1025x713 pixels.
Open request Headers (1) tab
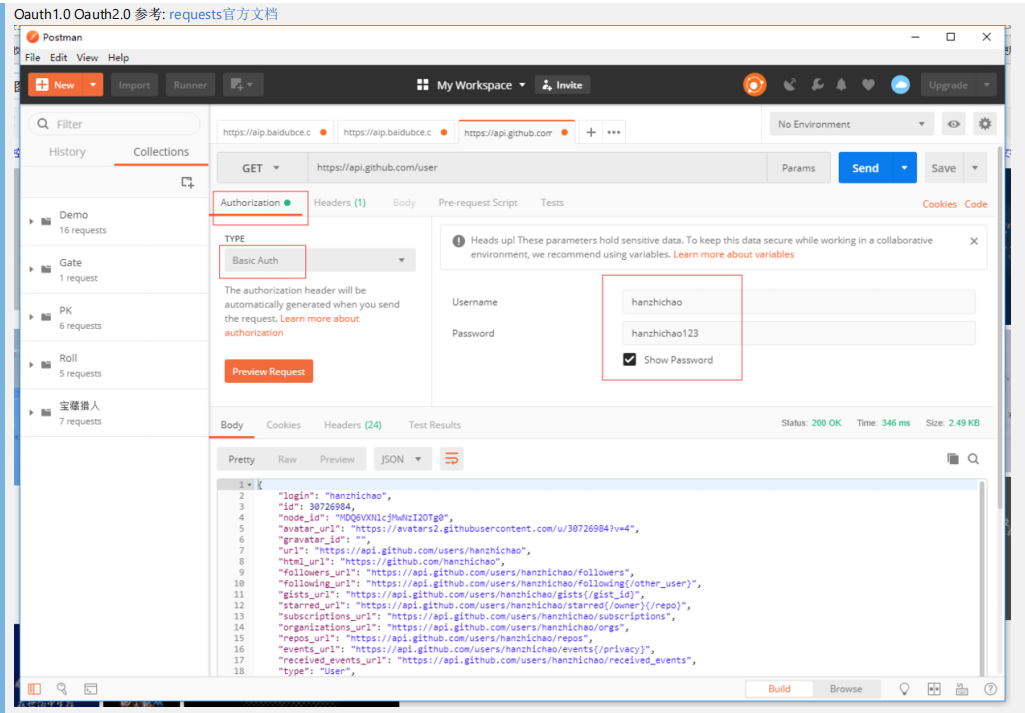[340, 203]
